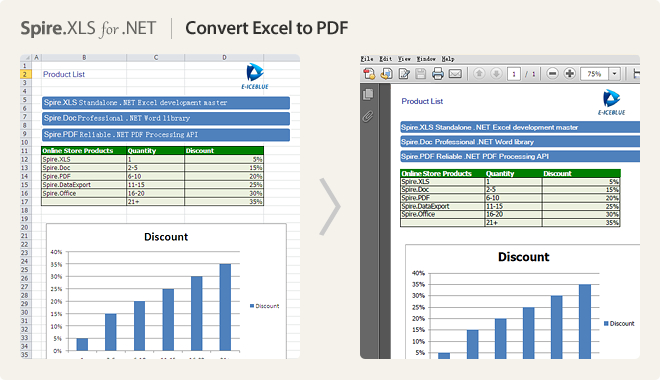Click 'Quantity' header cell in Excel
This screenshot has width=660, height=380.
click(155, 151)
